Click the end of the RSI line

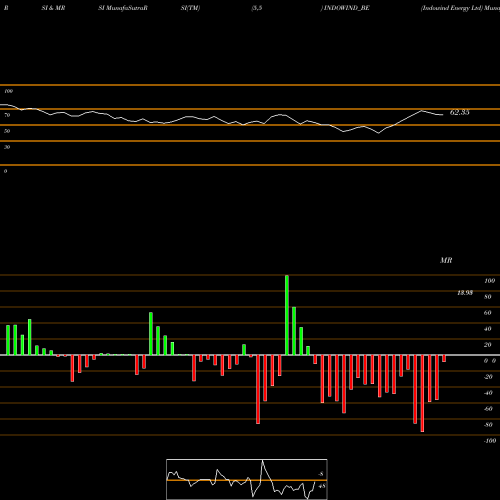443,115
